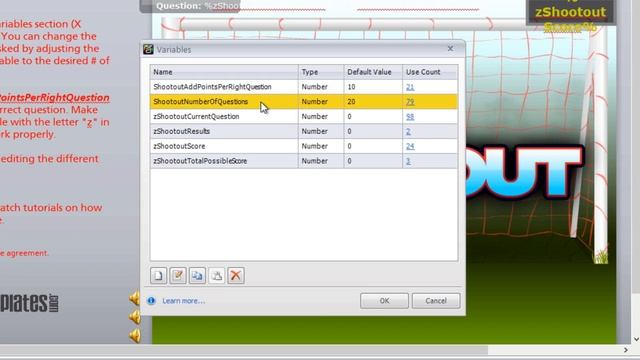Click the right arrow of the horizontal scrollbar

[x=626, y=350]
